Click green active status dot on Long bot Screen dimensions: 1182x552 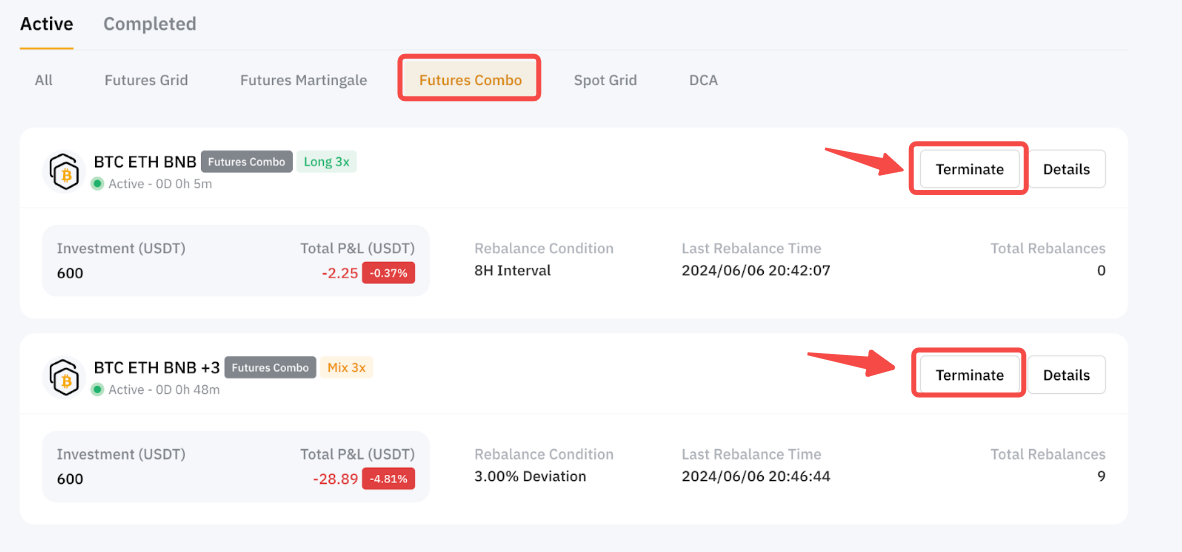pyautogui.click(x=98, y=184)
